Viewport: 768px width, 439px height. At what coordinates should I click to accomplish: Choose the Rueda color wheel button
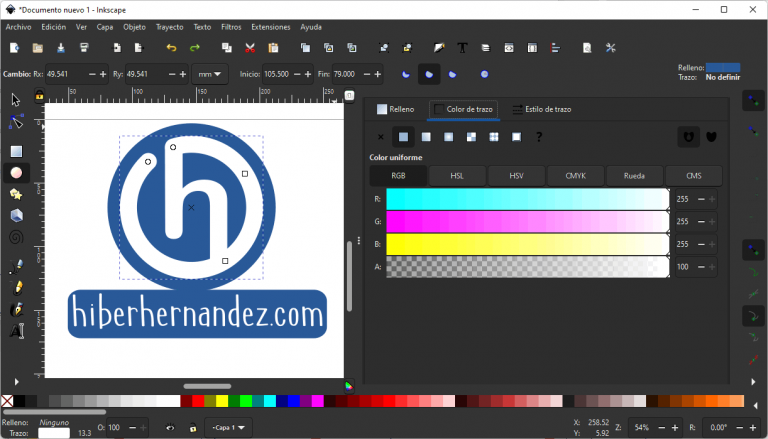[x=634, y=176]
